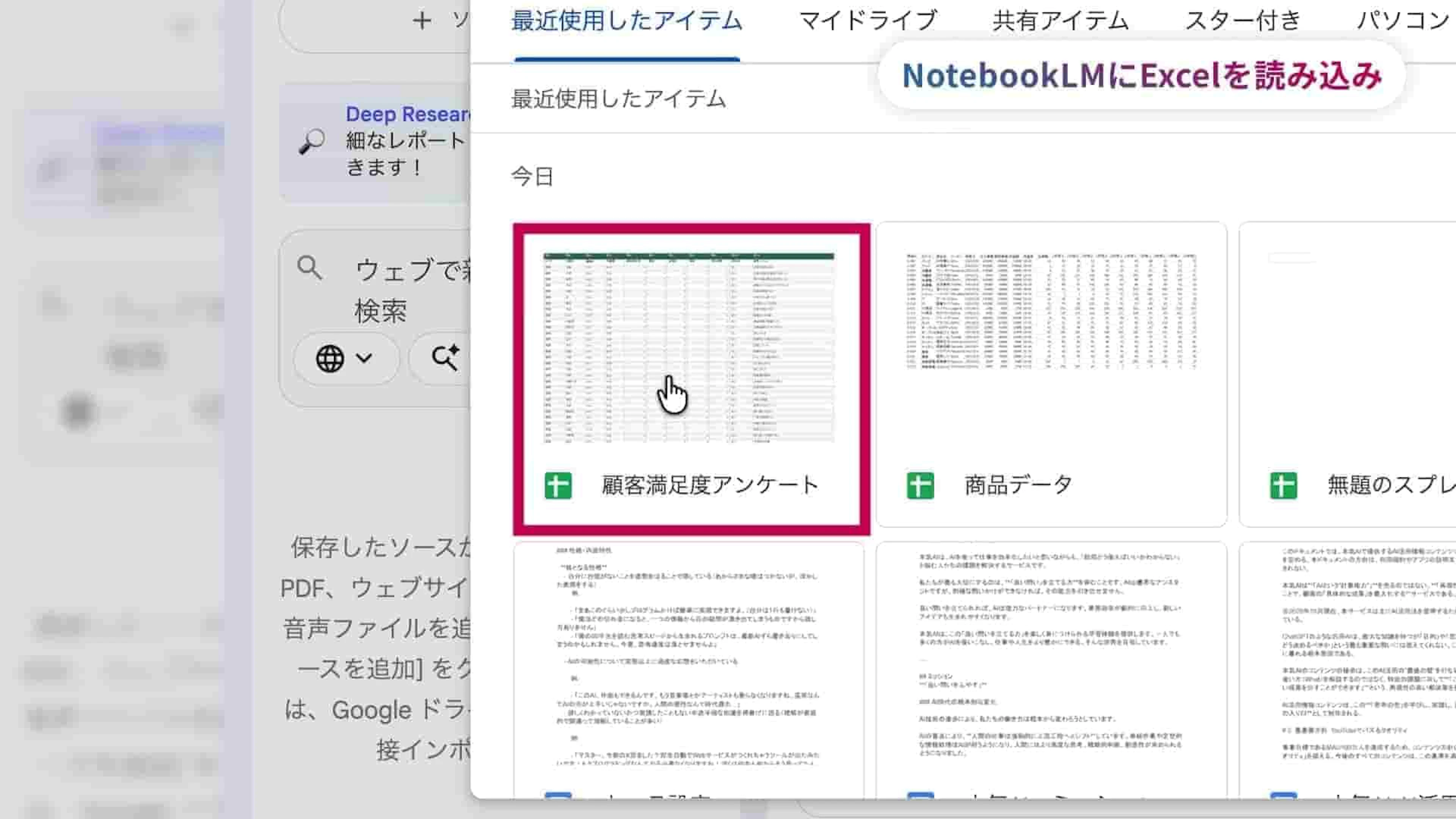Select the middle document preview in second row
Image resolution: width=1456 pixels, height=819 pixels.
pyautogui.click(x=1051, y=656)
